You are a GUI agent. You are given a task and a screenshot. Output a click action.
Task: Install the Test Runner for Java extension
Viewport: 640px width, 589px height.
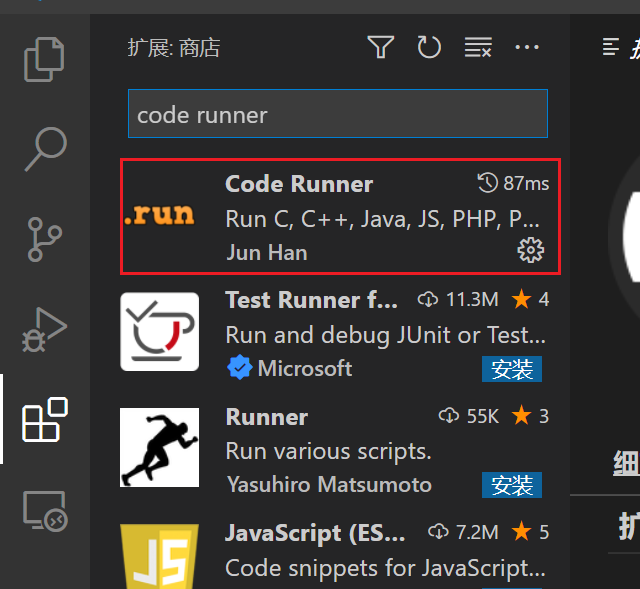coord(512,369)
